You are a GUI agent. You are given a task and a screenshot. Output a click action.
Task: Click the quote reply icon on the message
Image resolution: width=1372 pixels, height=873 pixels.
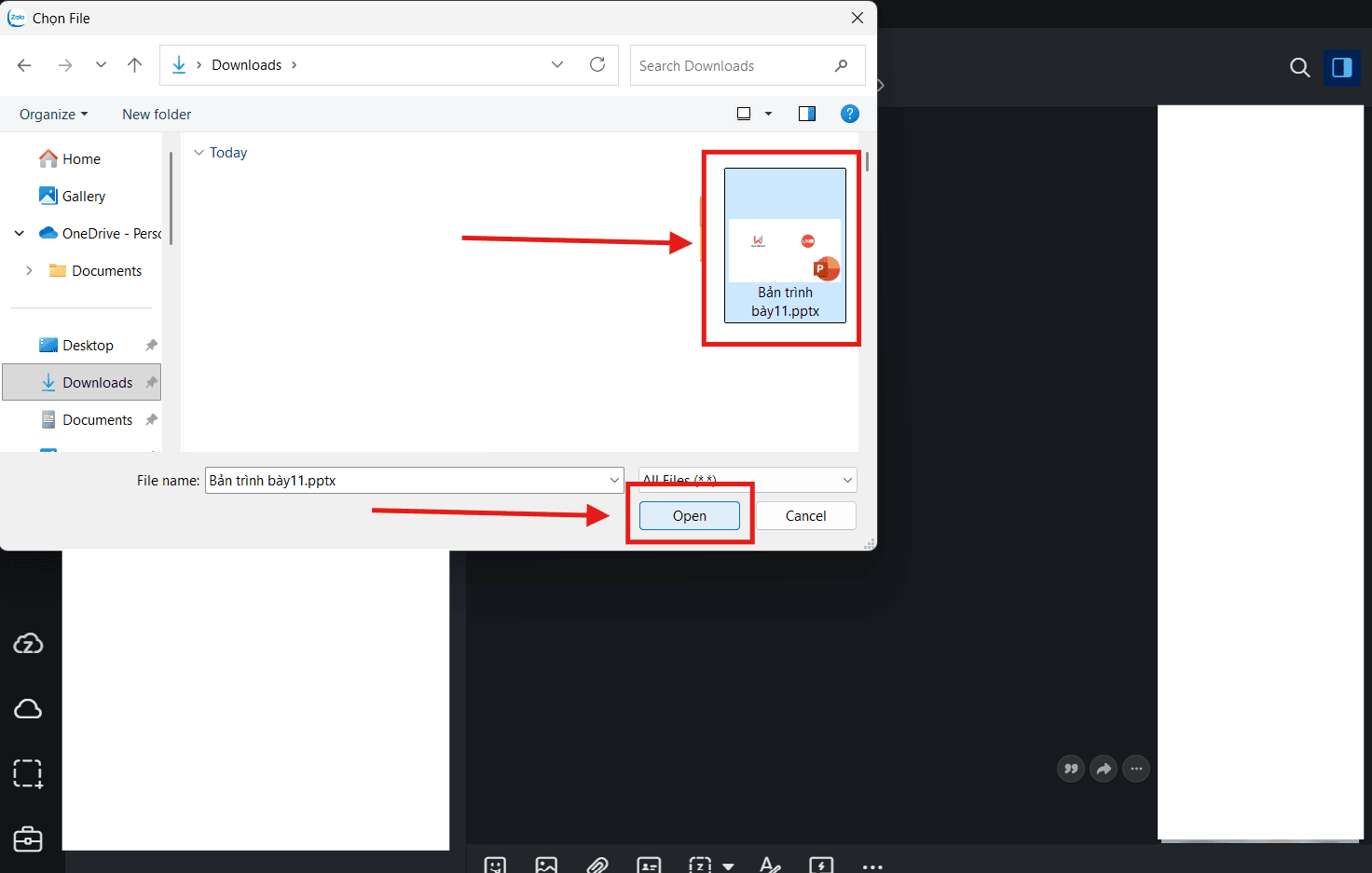(1070, 769)
